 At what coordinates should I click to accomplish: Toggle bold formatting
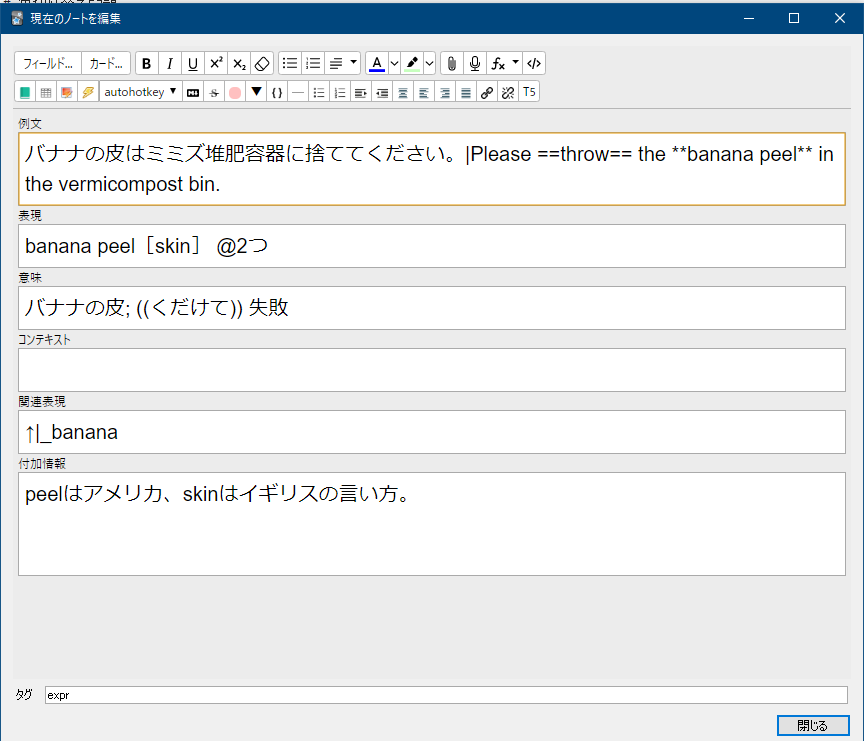(147, 63)
